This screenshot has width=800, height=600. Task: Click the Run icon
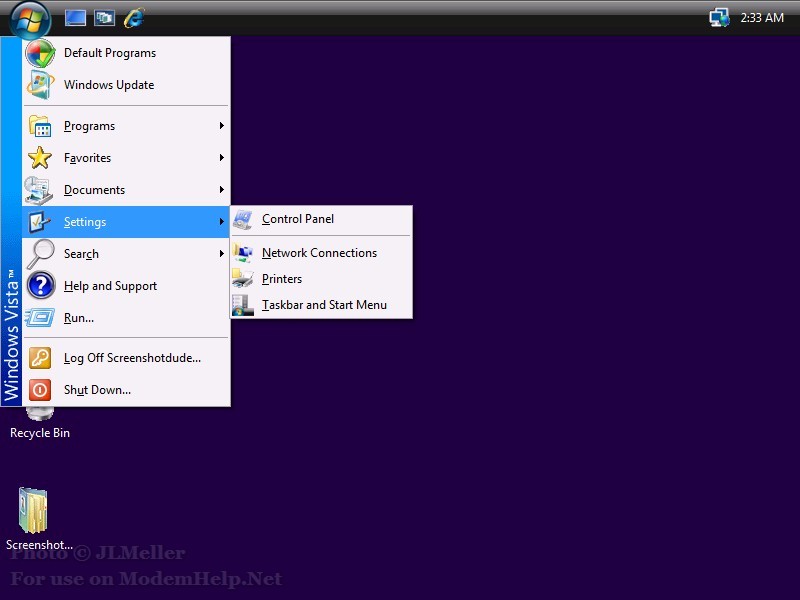39,318
